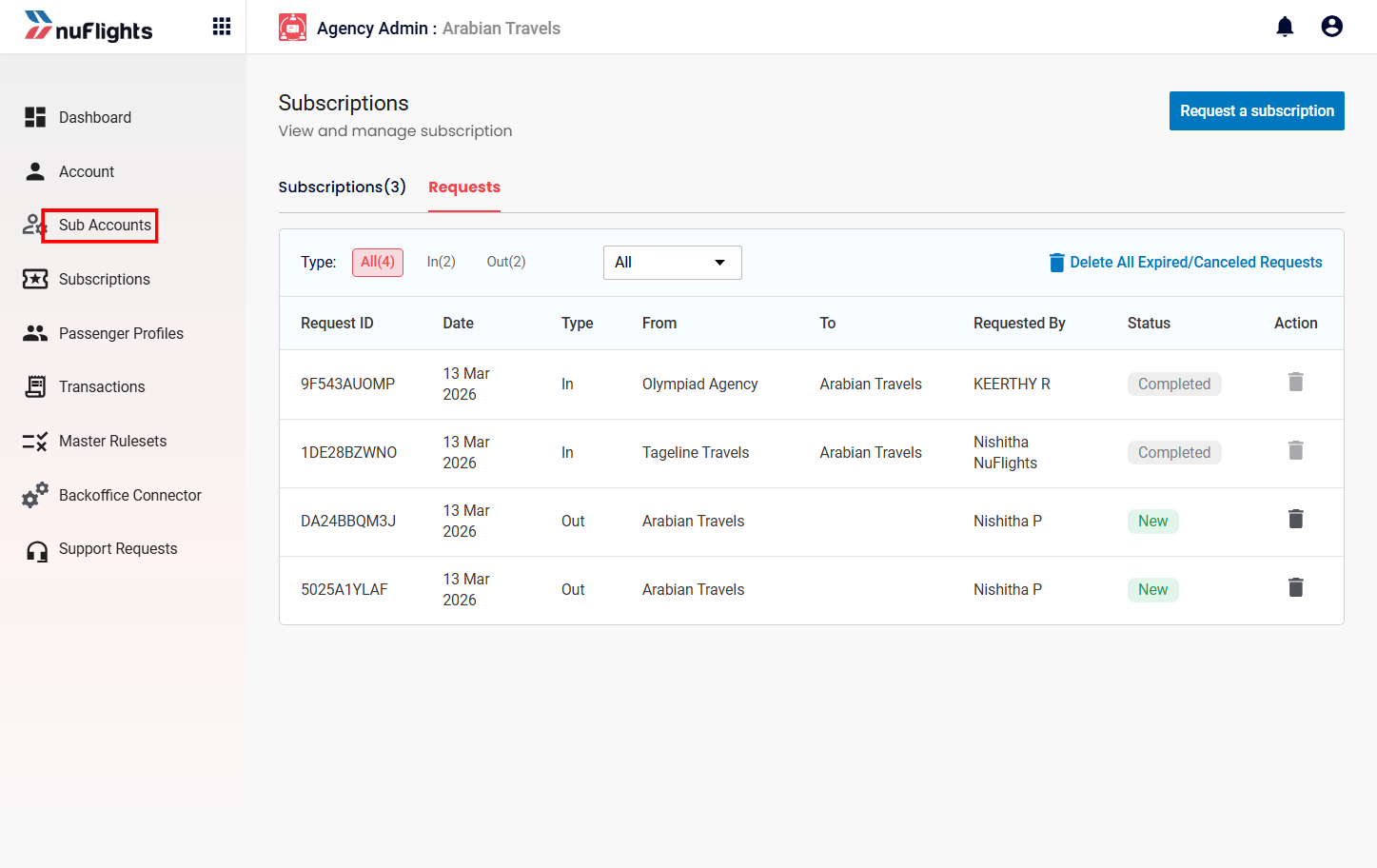Open Support Requests
Screen dimensions: 1377x868
[118, 548]
